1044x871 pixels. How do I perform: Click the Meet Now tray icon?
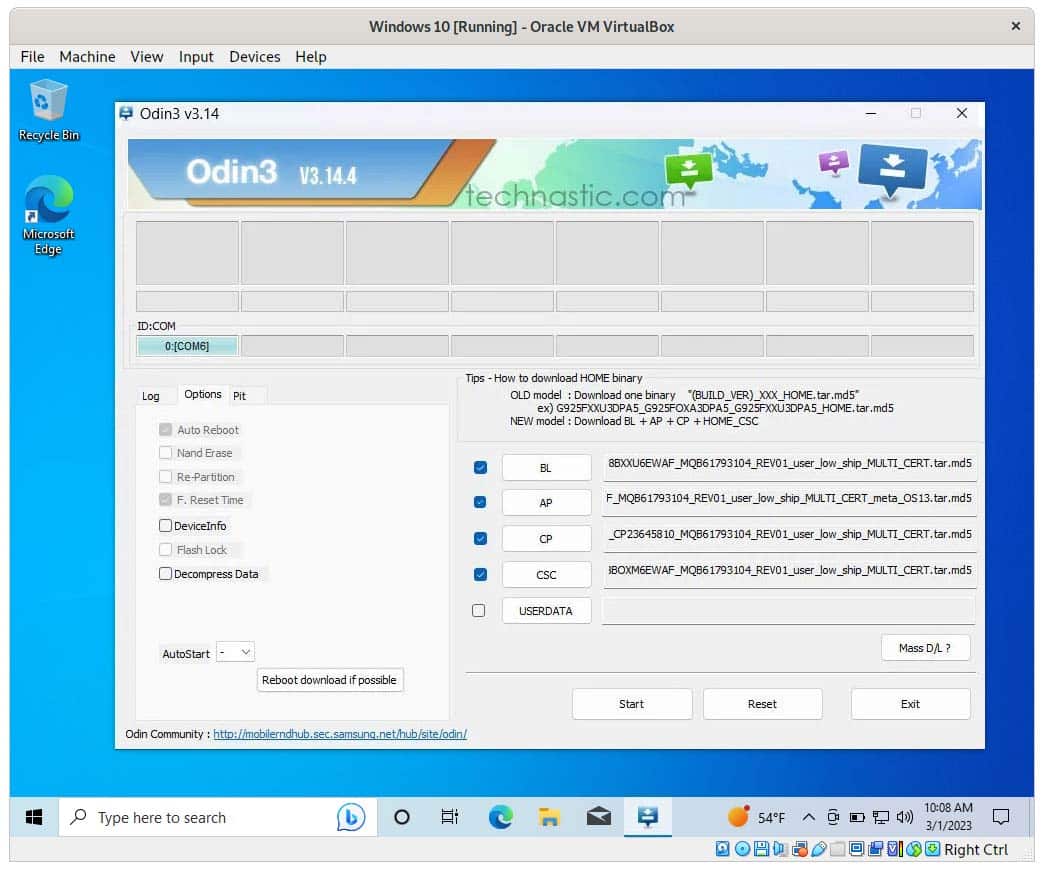point(833,817)
